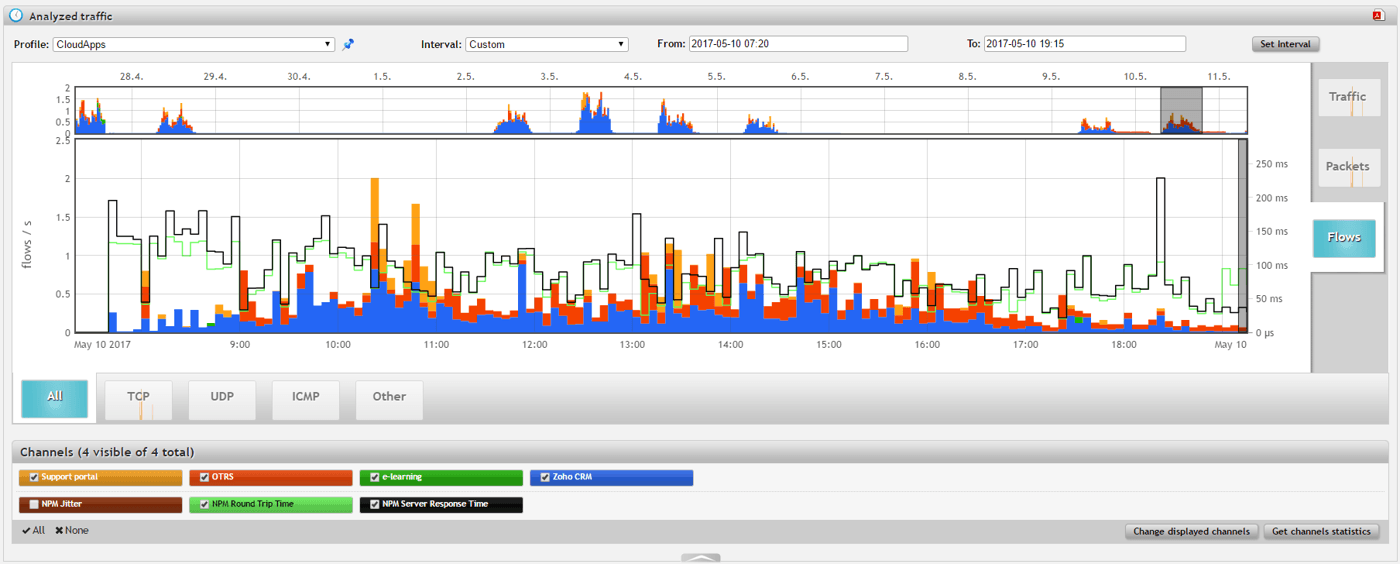
Task: Disable the NPM Server Response Time checkbox
Action: [x=375, y=505]
